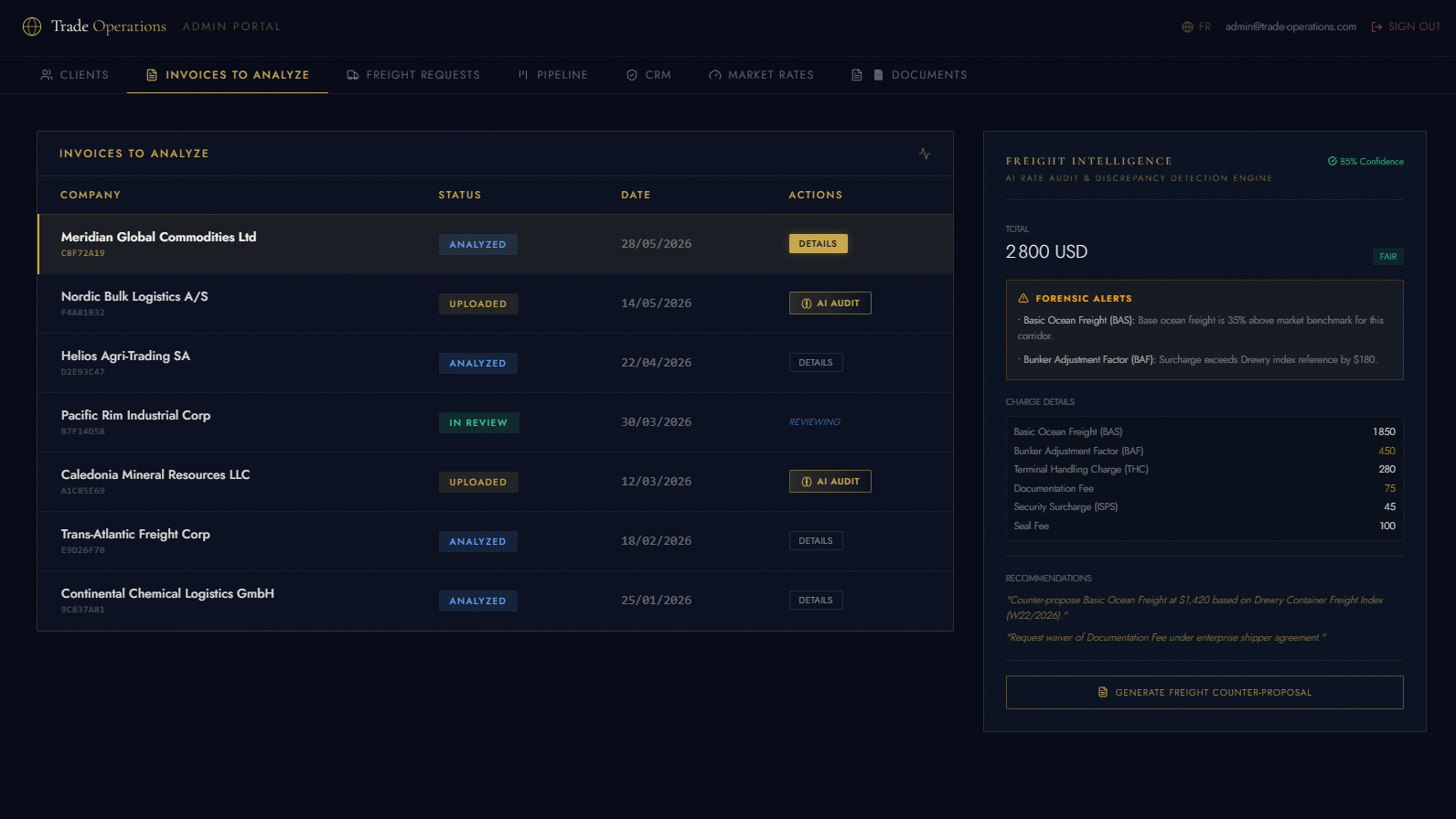
Task: Click the globe language icon beside FR
Action: click(1187, 27)
